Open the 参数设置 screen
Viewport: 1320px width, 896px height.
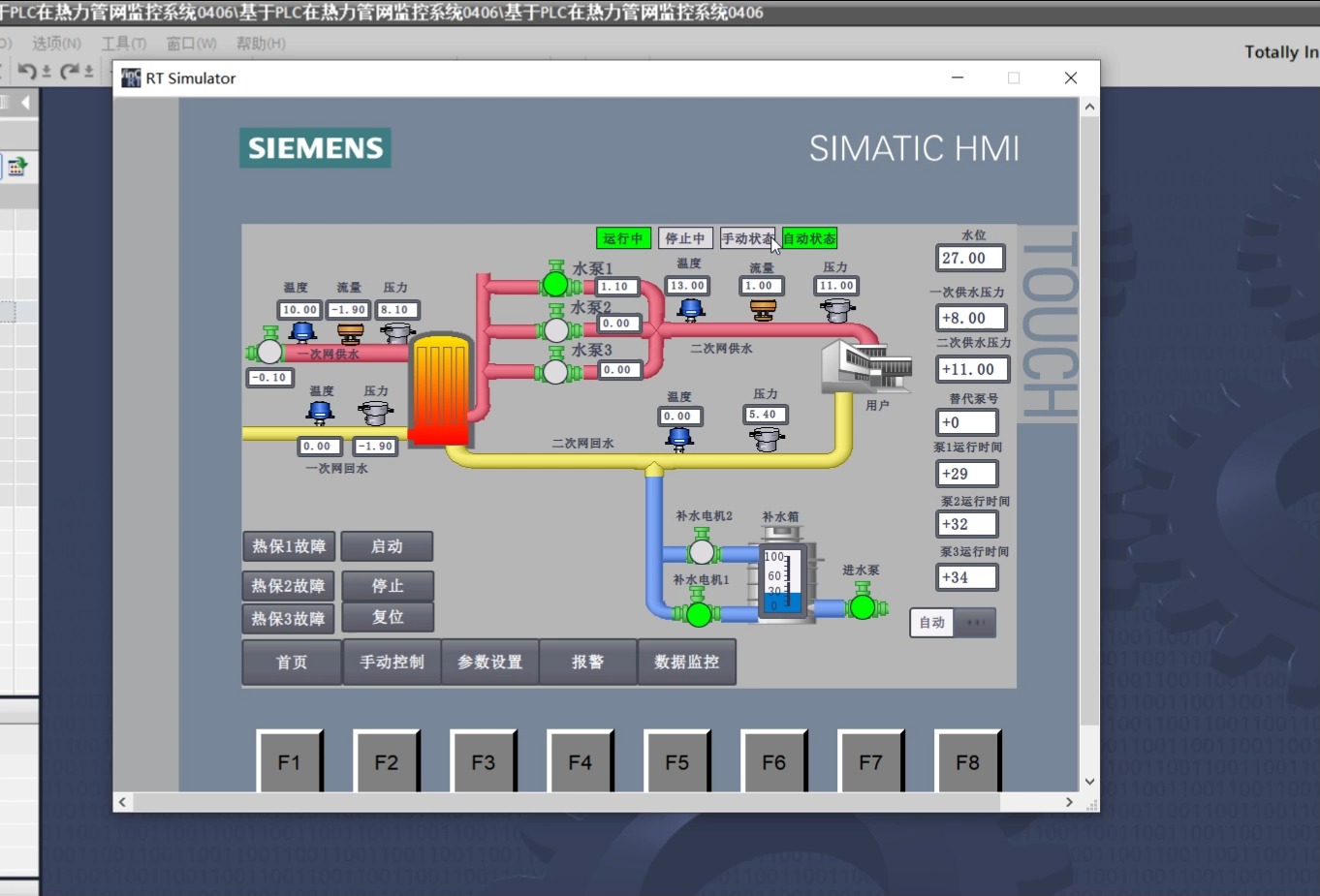(490, 663)
